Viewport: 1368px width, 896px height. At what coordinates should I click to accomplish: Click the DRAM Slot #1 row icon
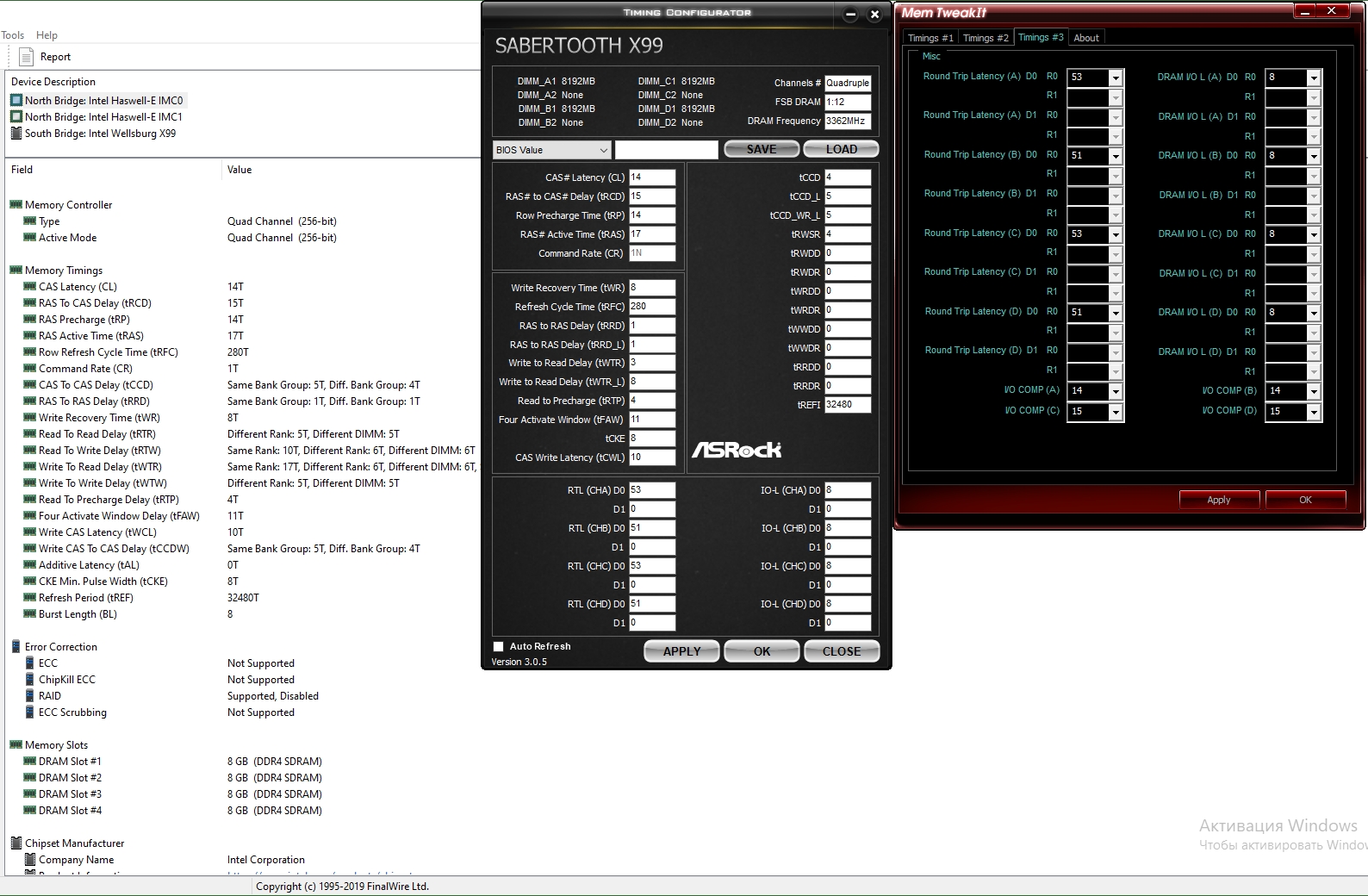pos(29,762)
